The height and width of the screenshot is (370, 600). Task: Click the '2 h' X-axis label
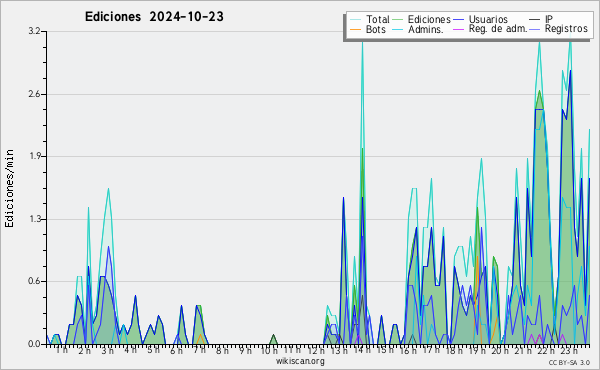[x=85, y=350]
